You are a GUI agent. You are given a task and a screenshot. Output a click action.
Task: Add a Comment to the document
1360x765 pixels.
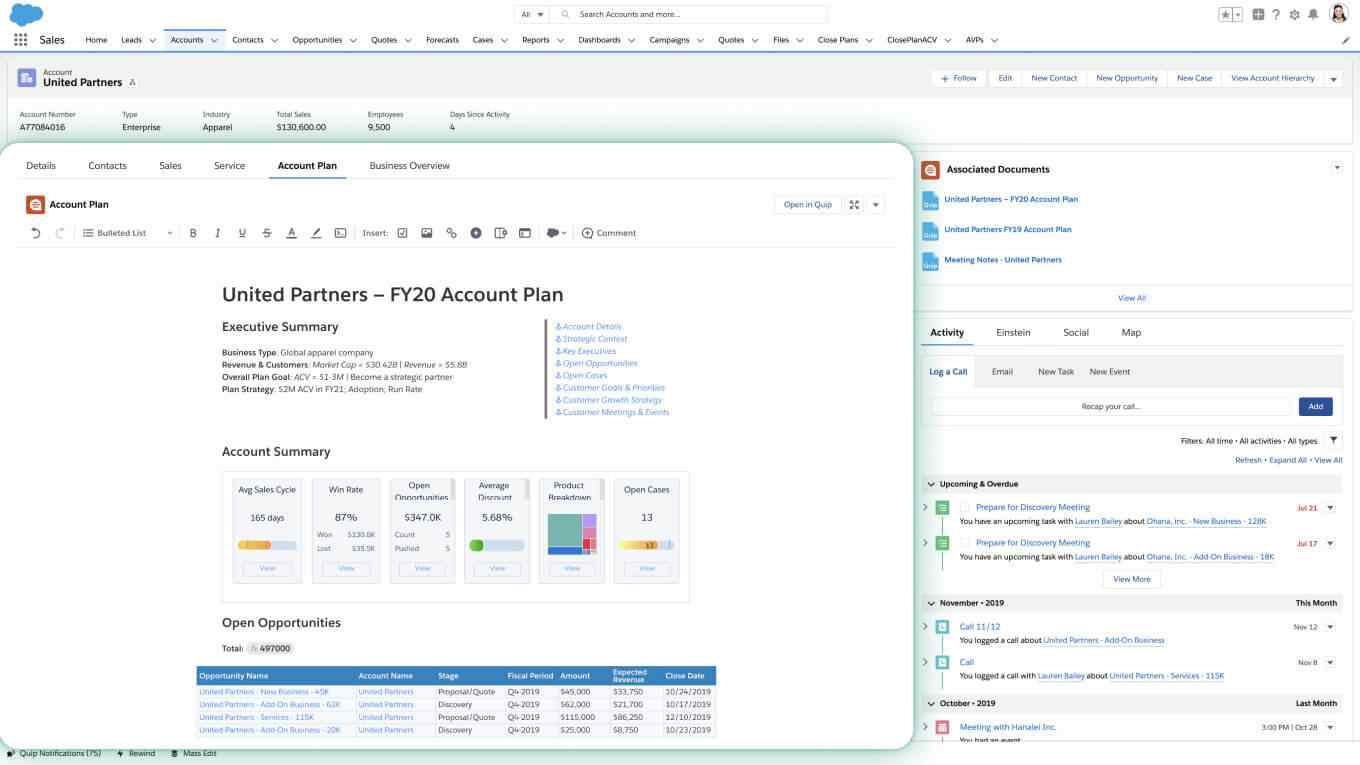[x=609, y=233]
